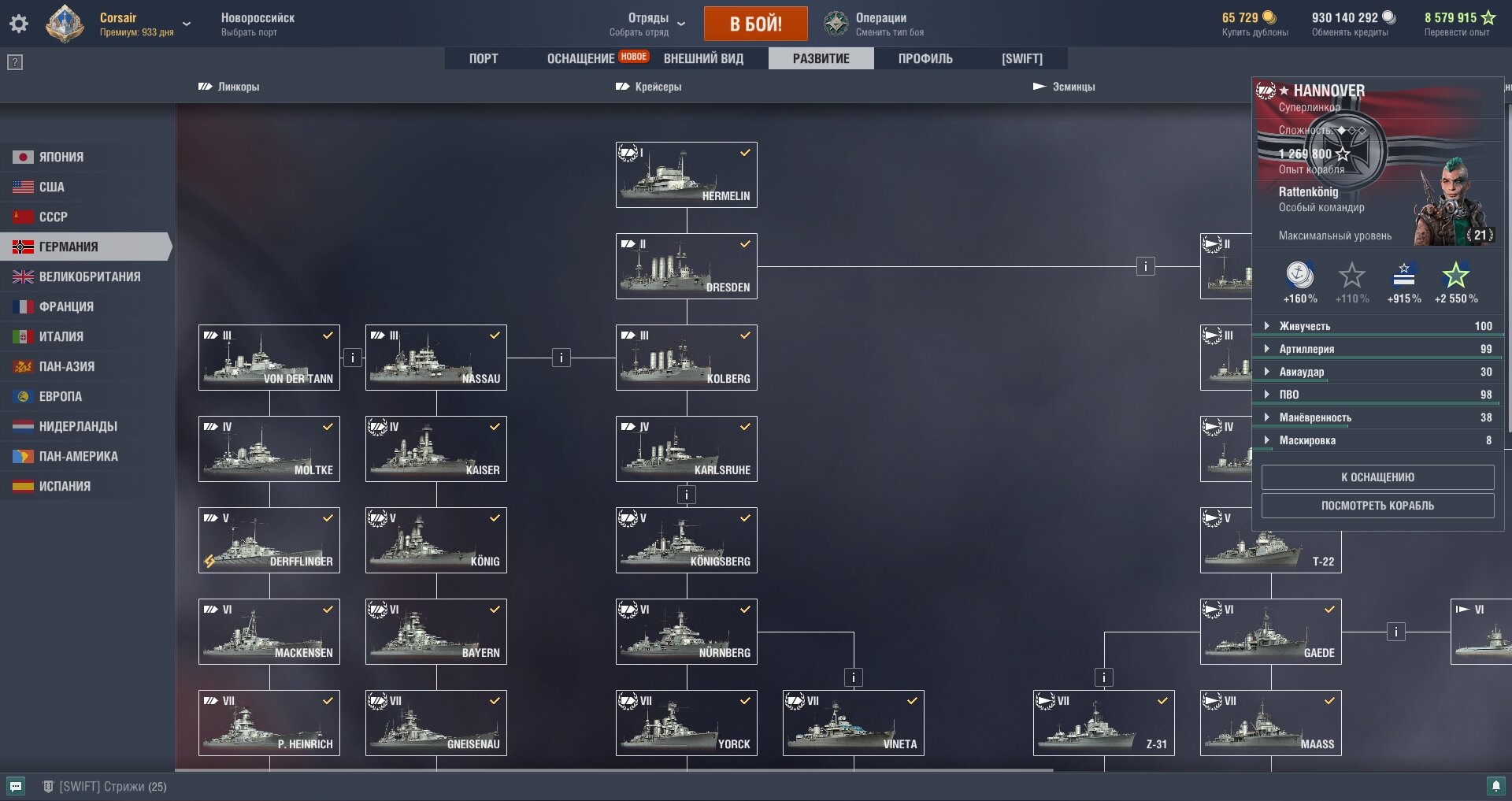Image resolution: width=1512 pixels, height=801 pixels.
Task: Click the К ОСНАЩЕНИЮ button
Action: click(1378, 477)
